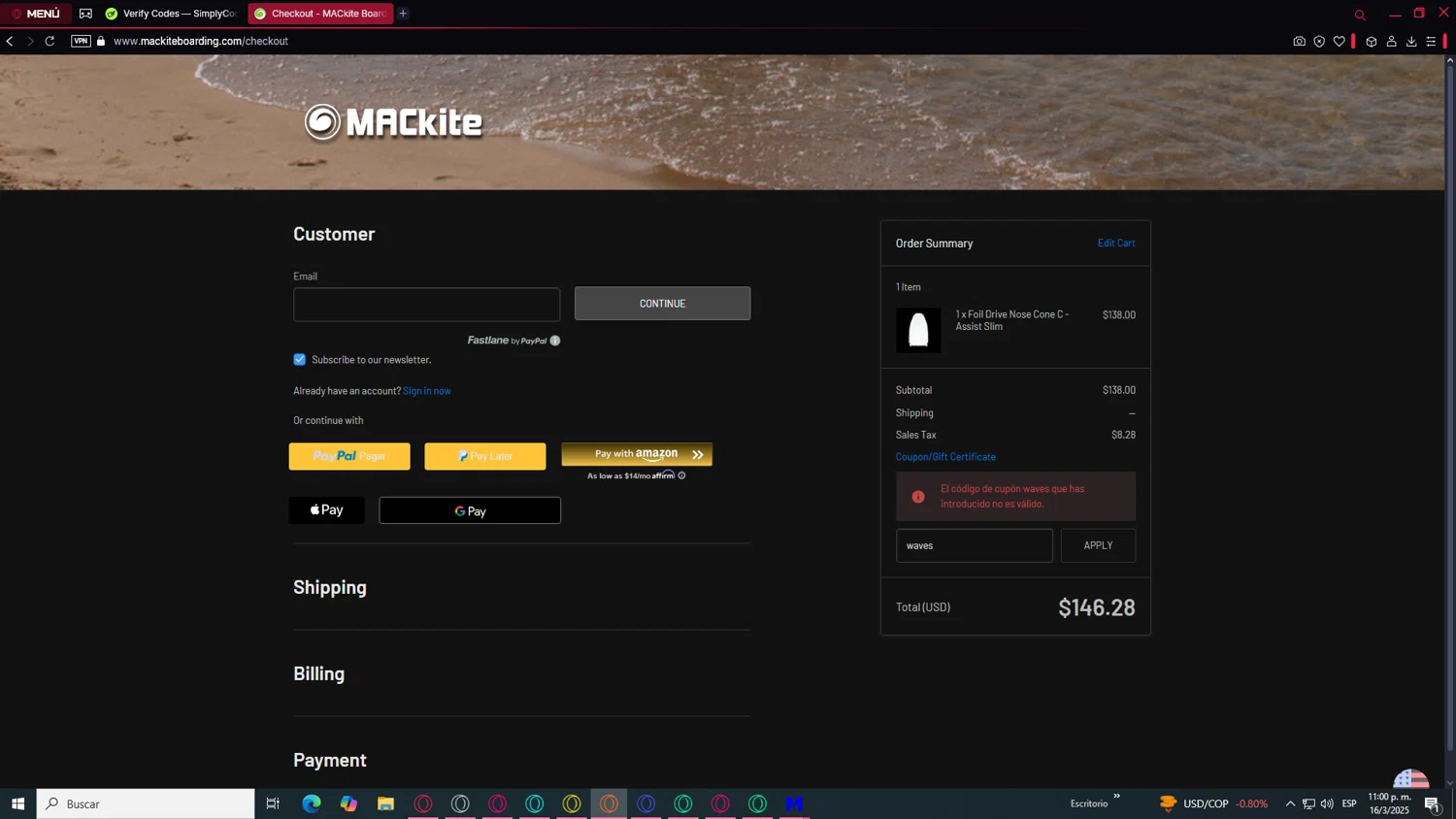Focus the Email input field
The image size is (1456, 819).
click(426, 304)
